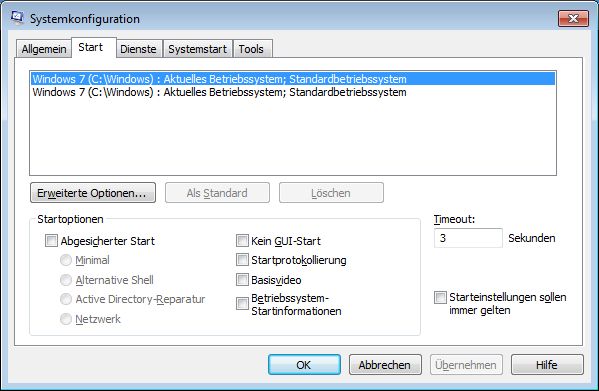This screenshot has width=599, height=391.
Task: Enable the Abgesicherter Start checkbox
Action: pos(51,241)
